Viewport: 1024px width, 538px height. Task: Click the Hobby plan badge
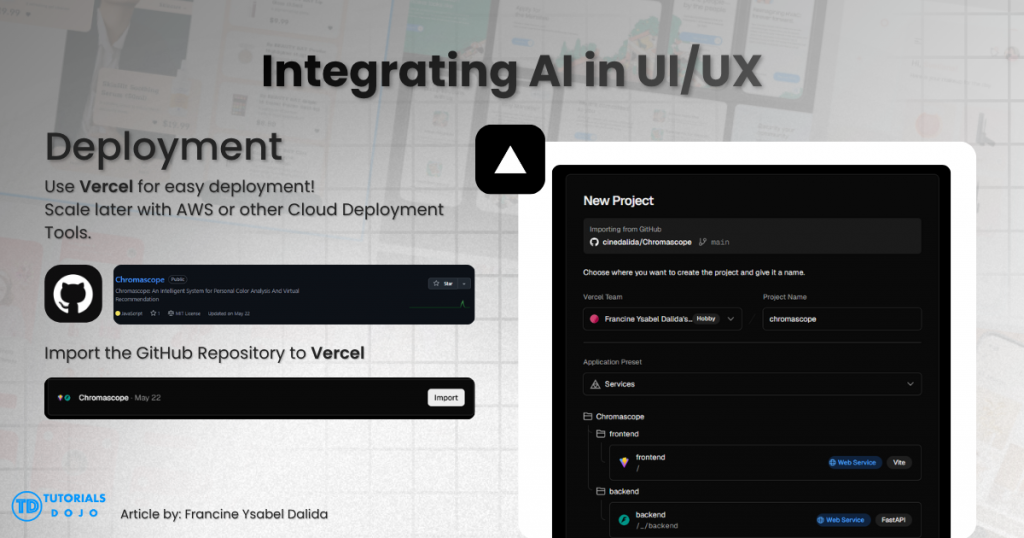point(705,319)
